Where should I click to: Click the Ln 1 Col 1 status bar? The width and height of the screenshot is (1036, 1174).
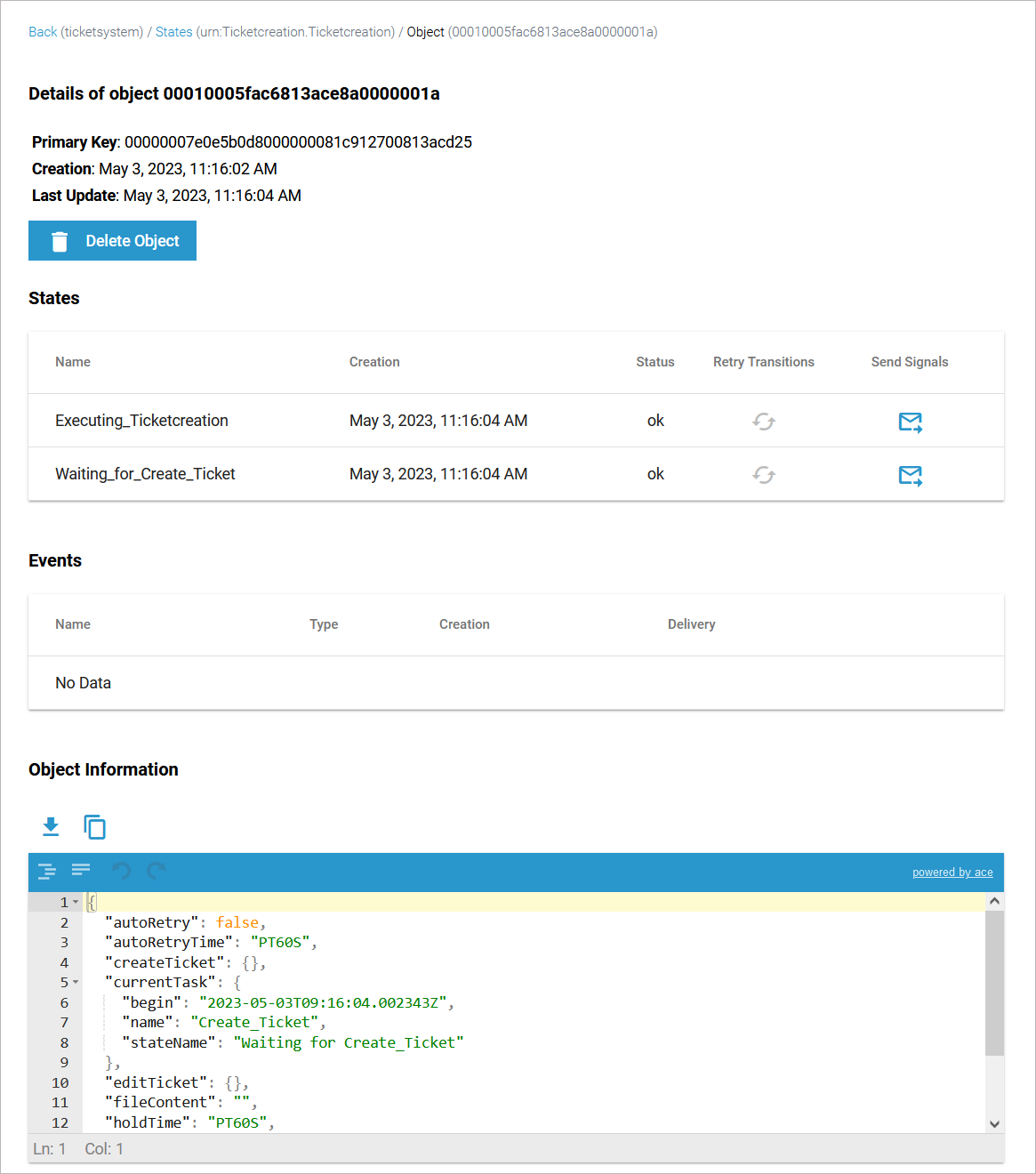click(76, 1148)
